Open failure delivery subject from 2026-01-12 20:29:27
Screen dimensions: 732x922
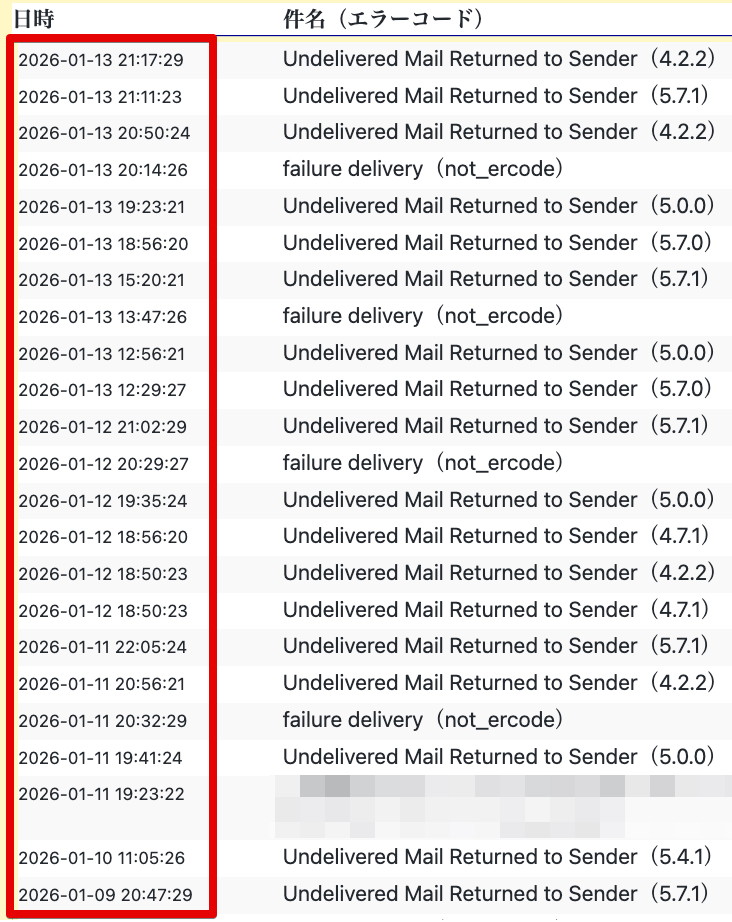tap(422, 463)
